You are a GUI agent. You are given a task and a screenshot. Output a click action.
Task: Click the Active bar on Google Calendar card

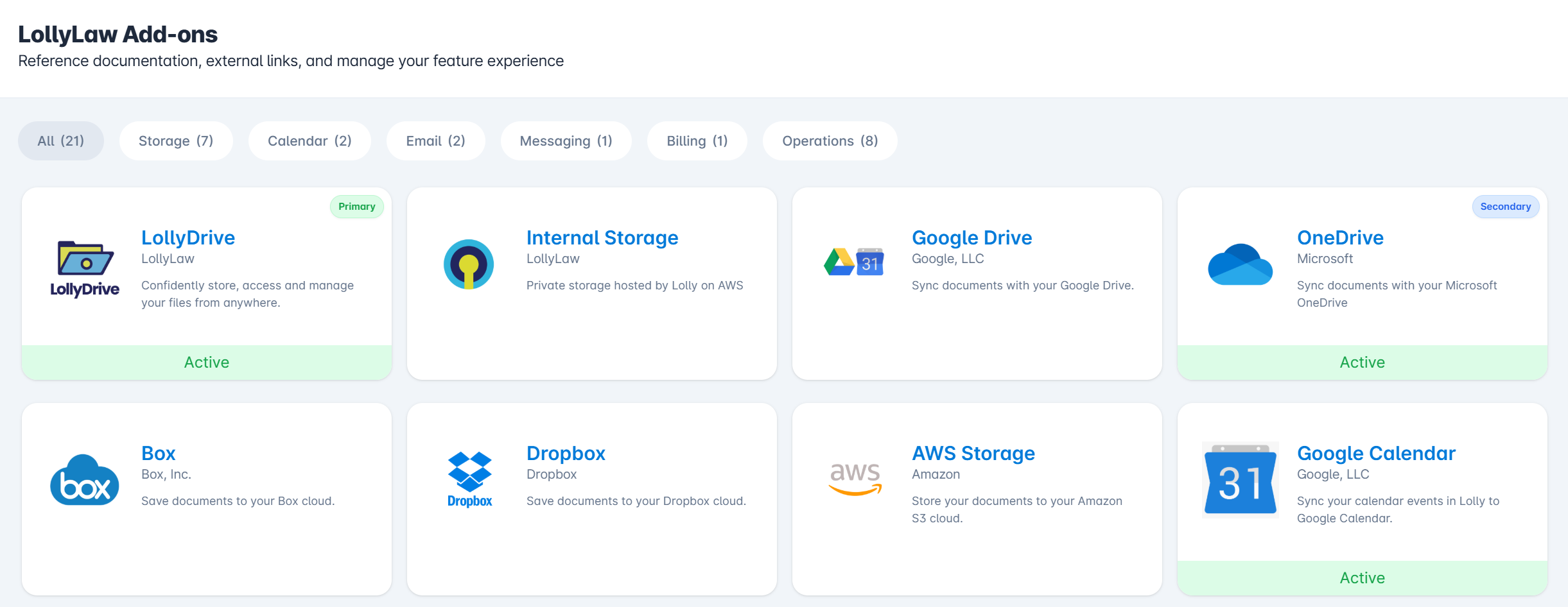tap(1362, 578)
